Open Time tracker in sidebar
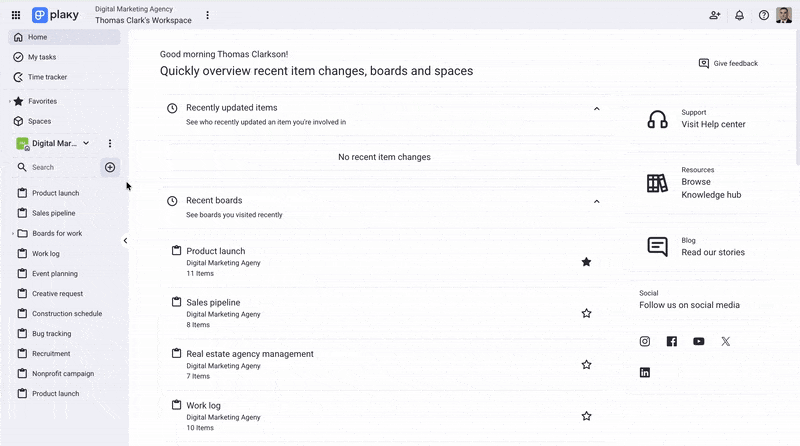The image size is (800, 446). tap(47, 77)
